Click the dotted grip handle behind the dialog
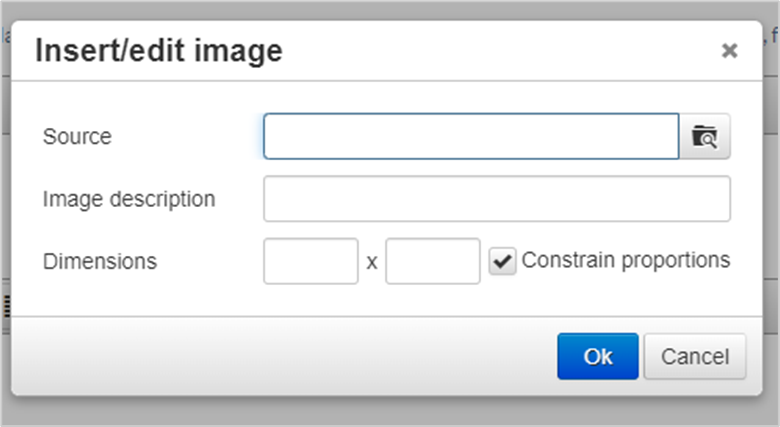The height and width of the screenshot is (427, 780). (7, 306)
